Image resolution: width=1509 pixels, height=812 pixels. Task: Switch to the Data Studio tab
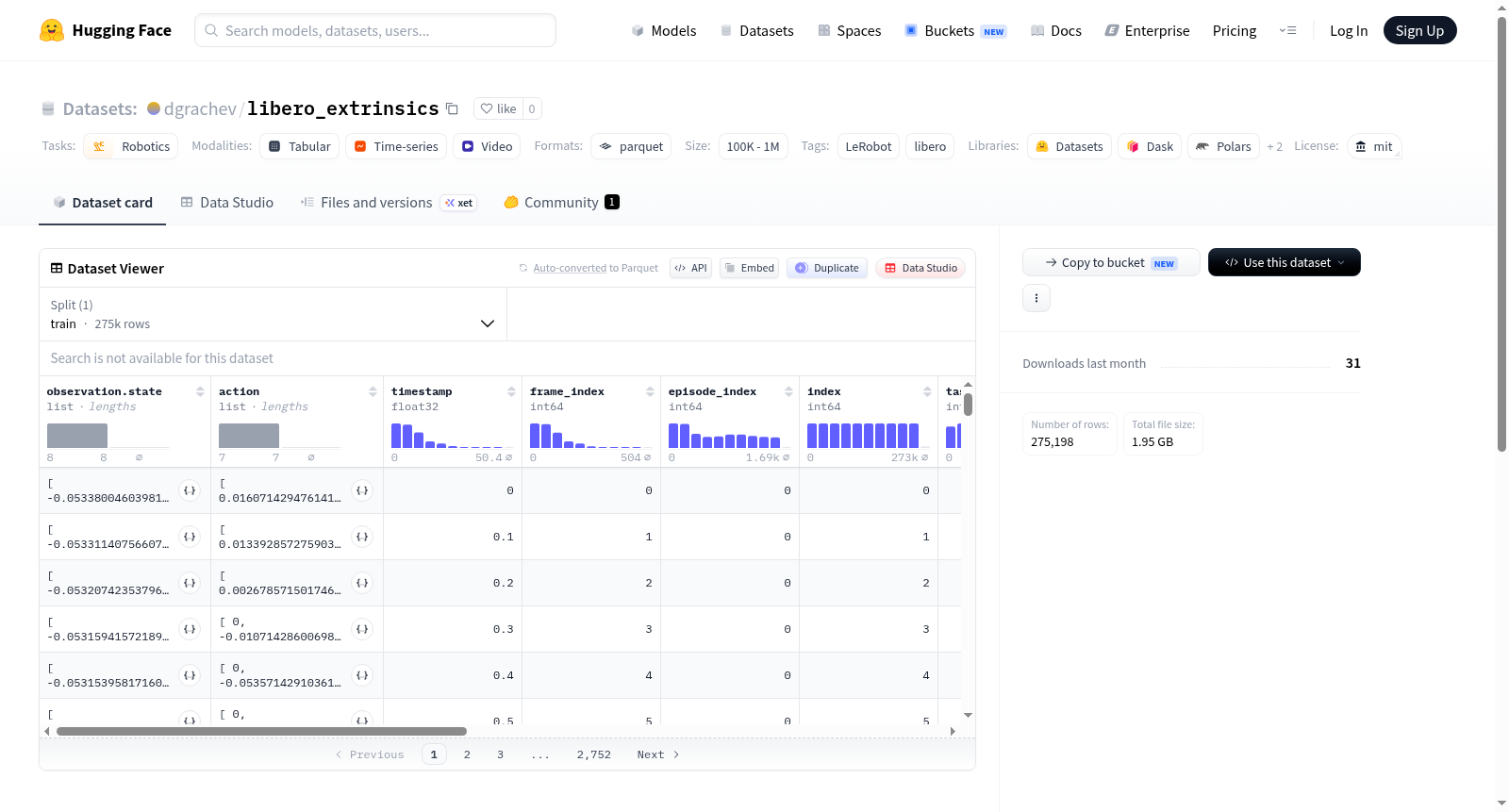(227, 203)
